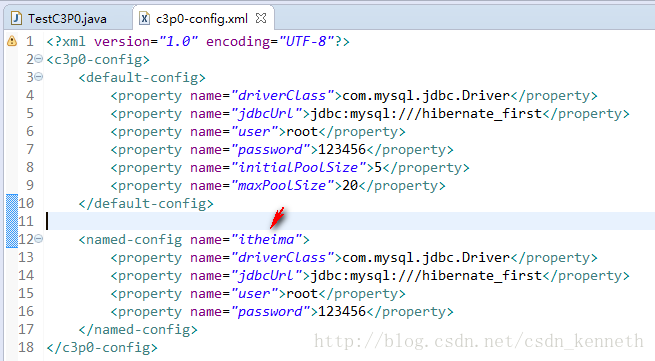Click "user" attribute value on line 15
This screenshot has height=361, width=655.
(254, 293)
